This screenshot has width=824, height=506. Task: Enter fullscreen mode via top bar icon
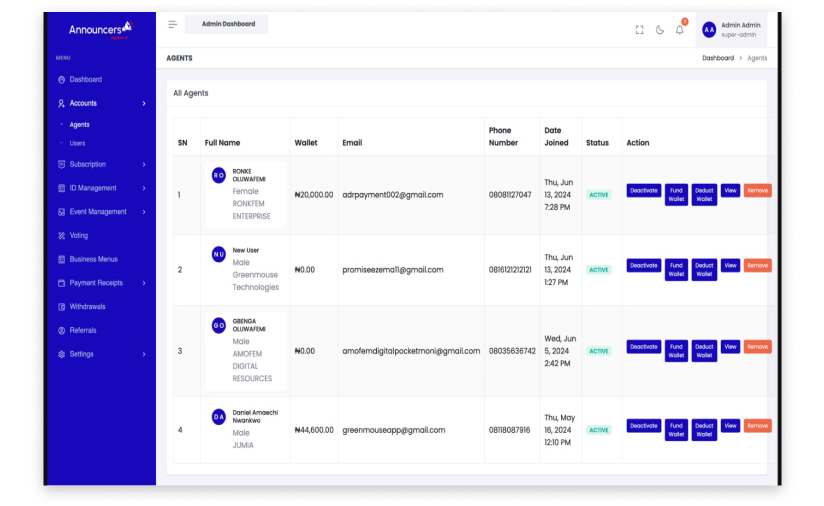coord(640,30)
